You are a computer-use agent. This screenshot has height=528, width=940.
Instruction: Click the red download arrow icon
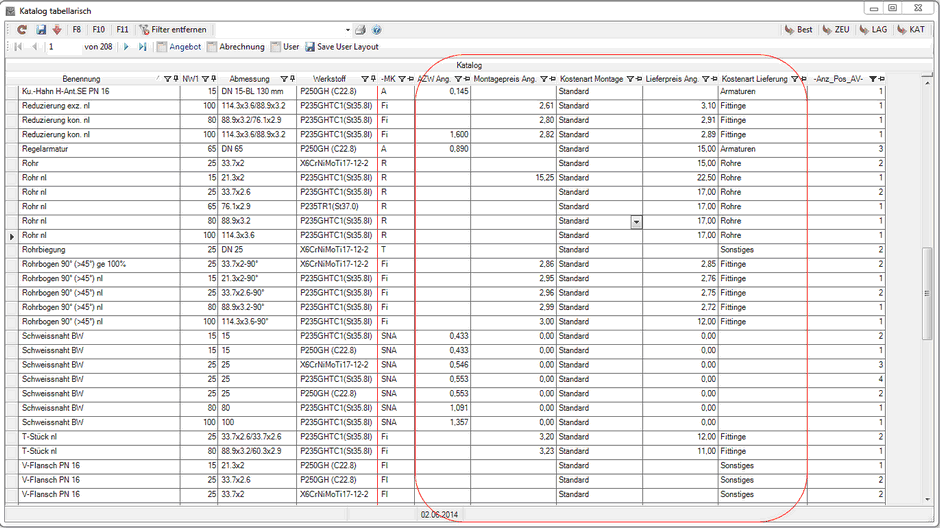56,30
